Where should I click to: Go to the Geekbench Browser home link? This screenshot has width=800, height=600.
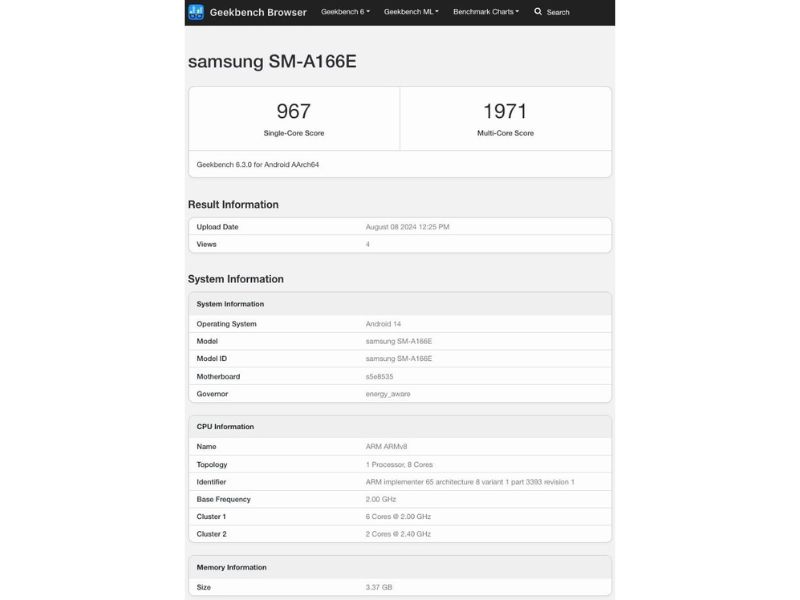point(258,12)
